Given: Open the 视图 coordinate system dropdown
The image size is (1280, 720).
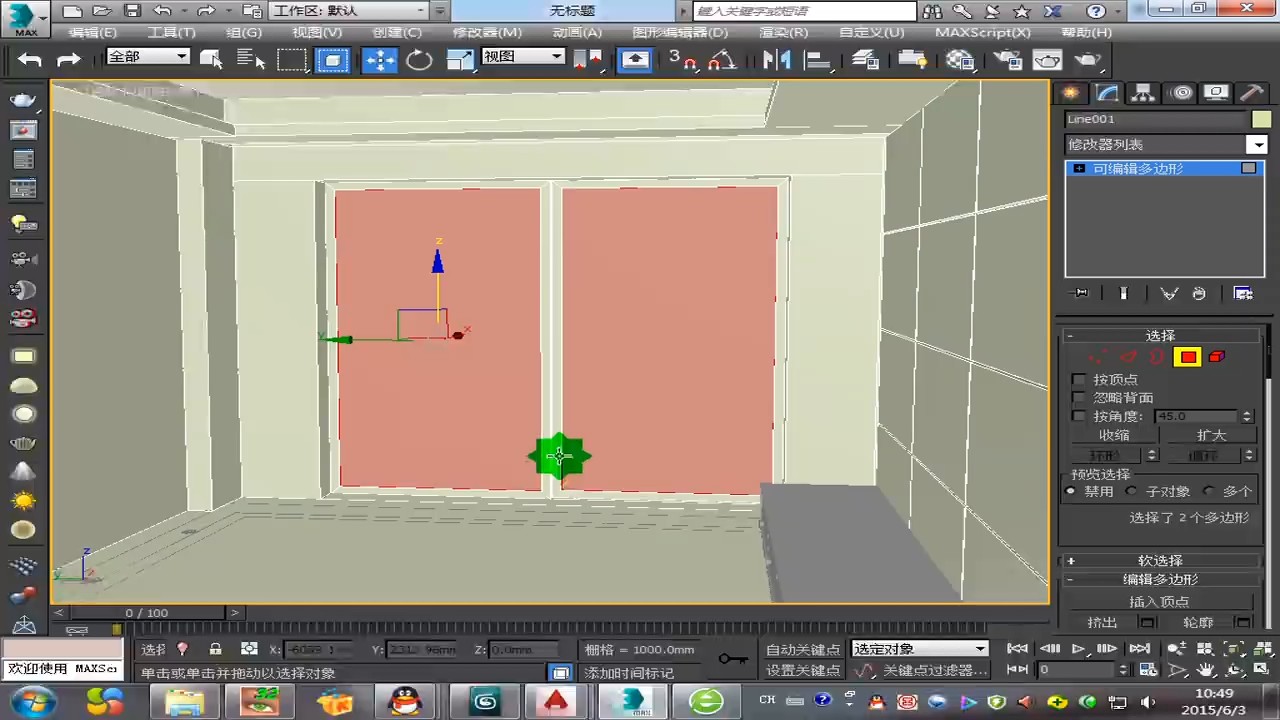Looking at the screenshot, I should (524, 57).
